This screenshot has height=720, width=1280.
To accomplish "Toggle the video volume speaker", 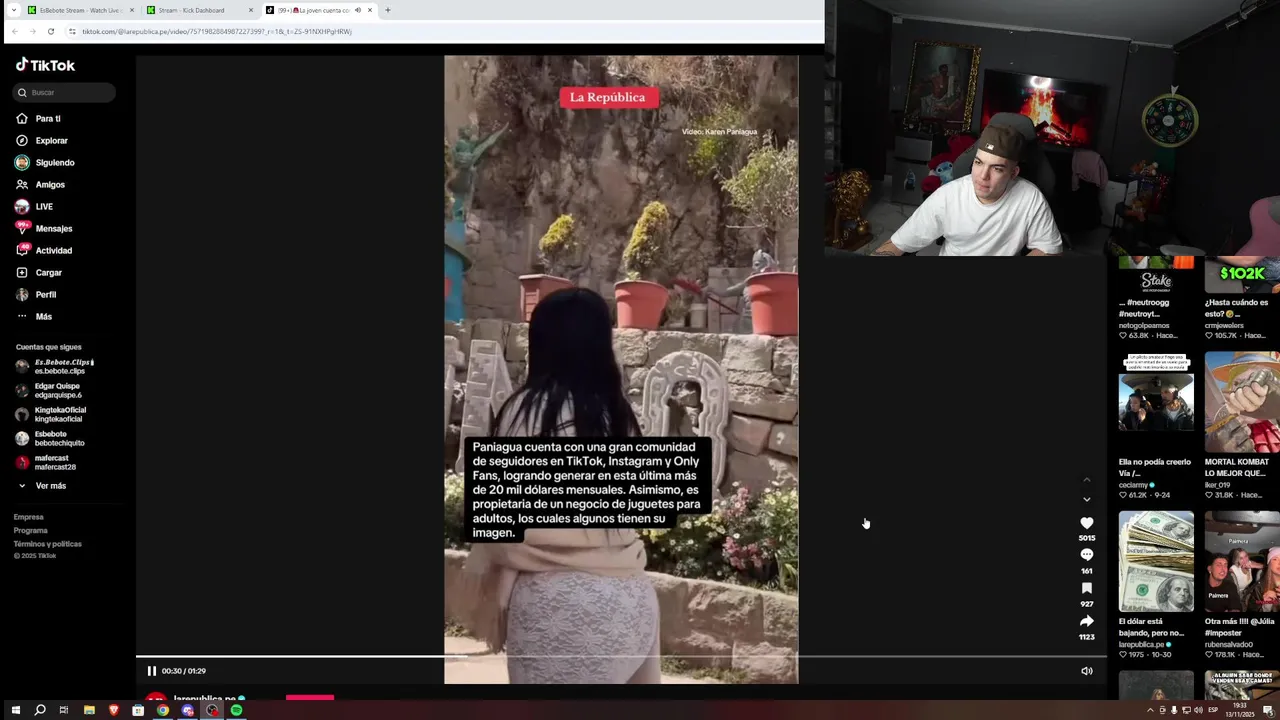I will [x=1087, y=671].
